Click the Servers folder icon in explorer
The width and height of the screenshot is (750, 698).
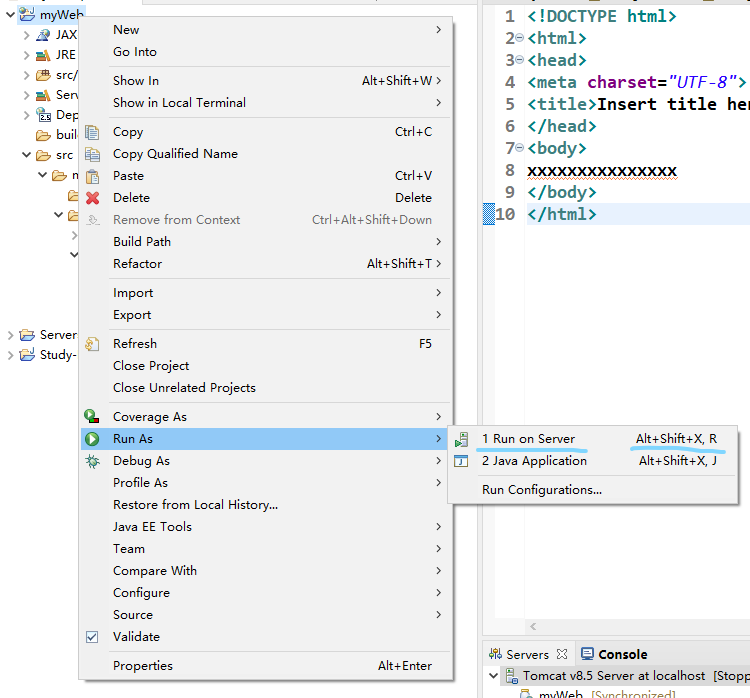[27, 335]
